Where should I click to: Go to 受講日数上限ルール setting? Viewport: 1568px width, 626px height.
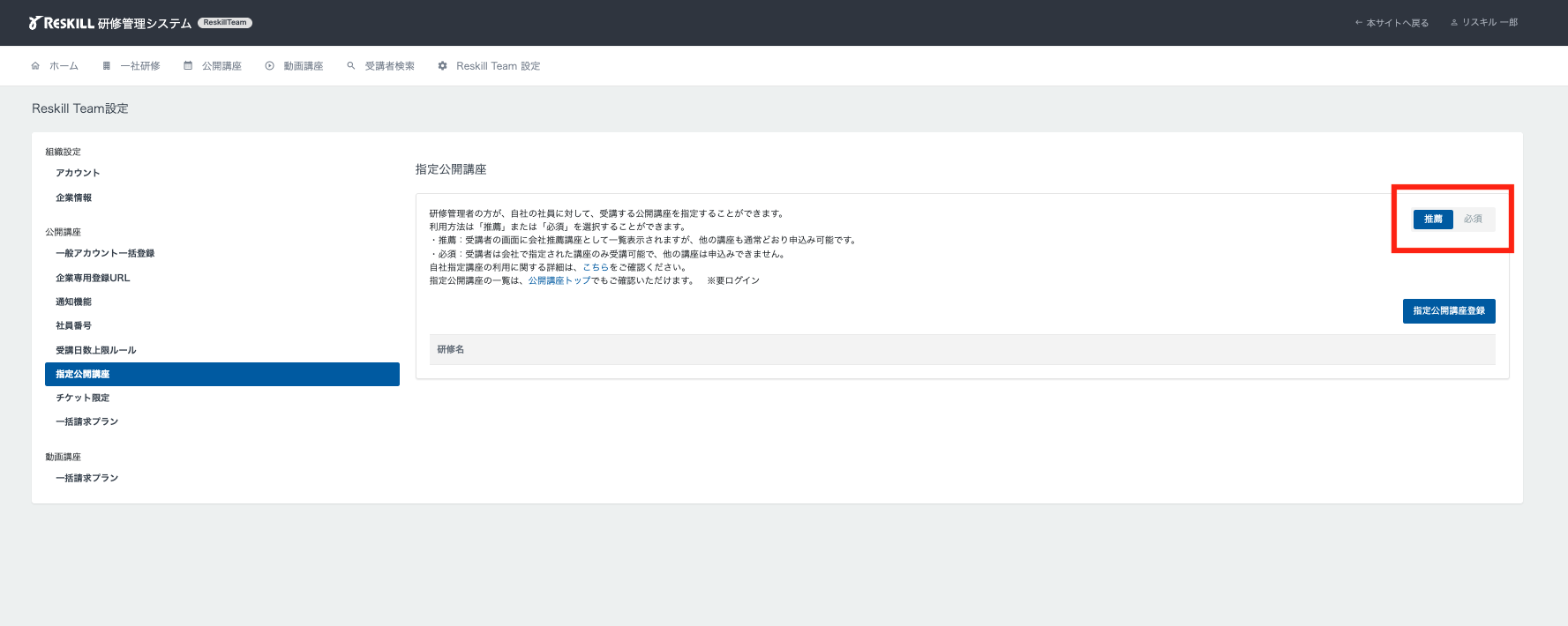click(96, 351)
